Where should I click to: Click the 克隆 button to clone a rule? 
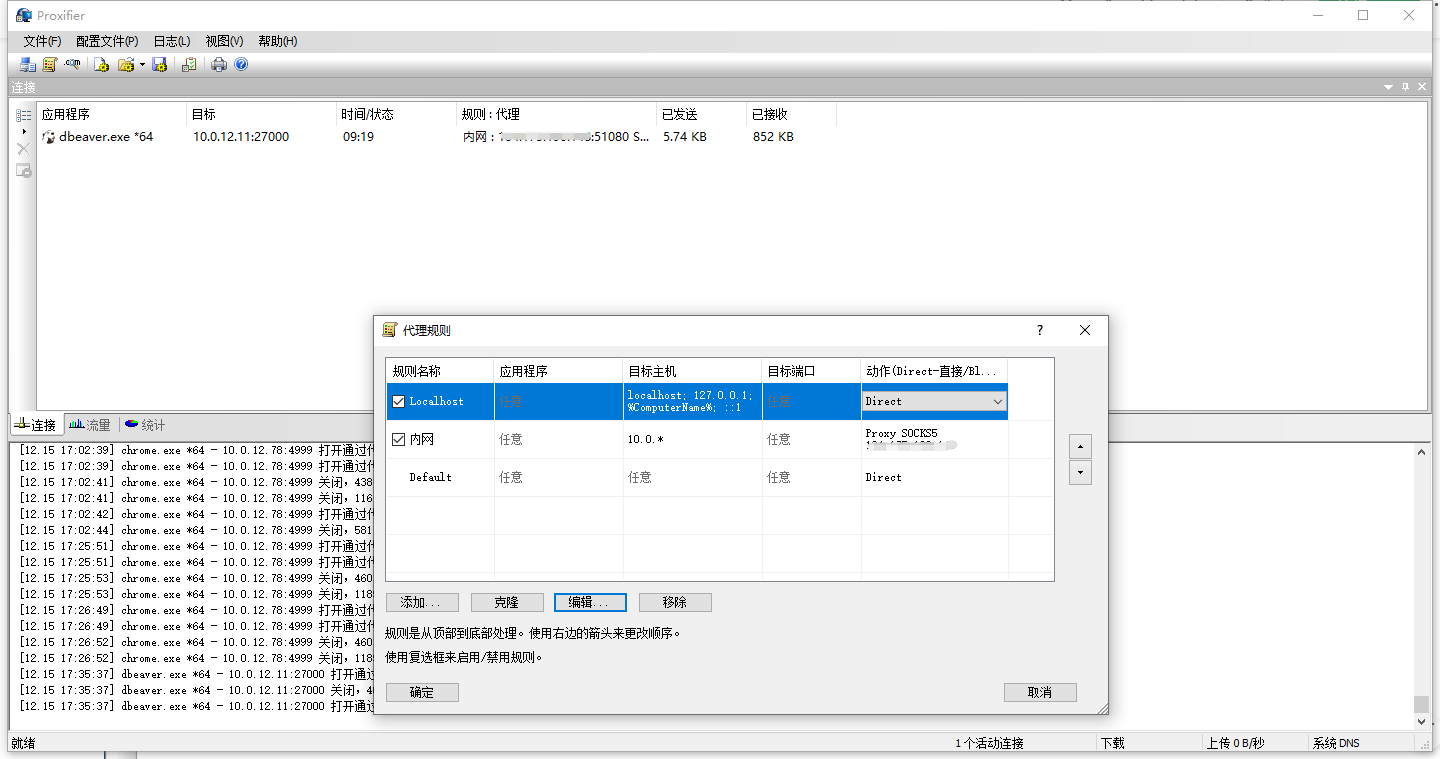[x=507, y=602]
